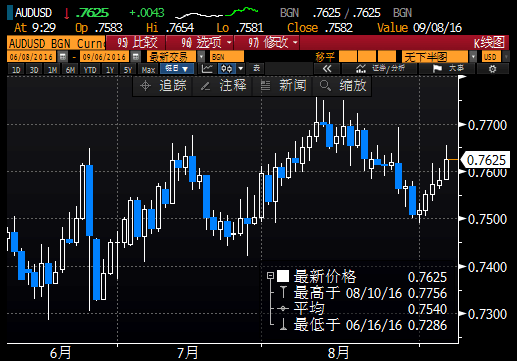The height and width of the screenshot is (361, 517).
Task: Open the news (新闻) overlay tool
Action: pos(283,86)
